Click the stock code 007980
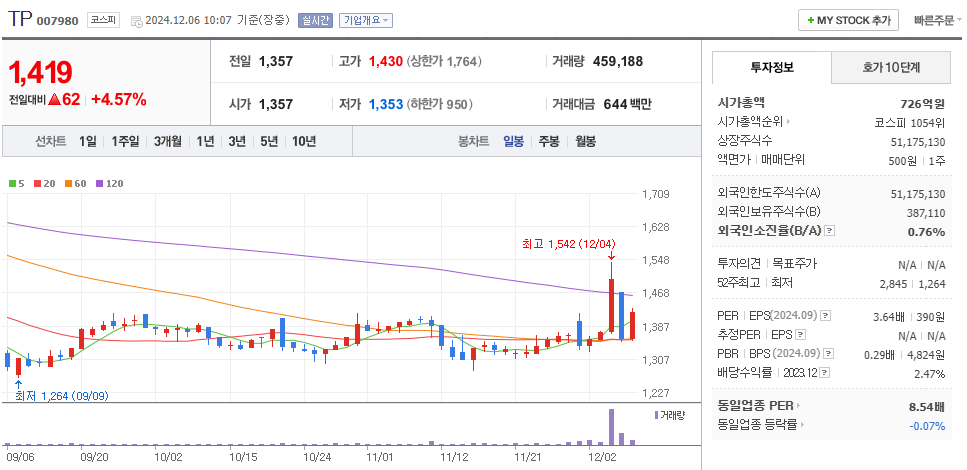 58,21
